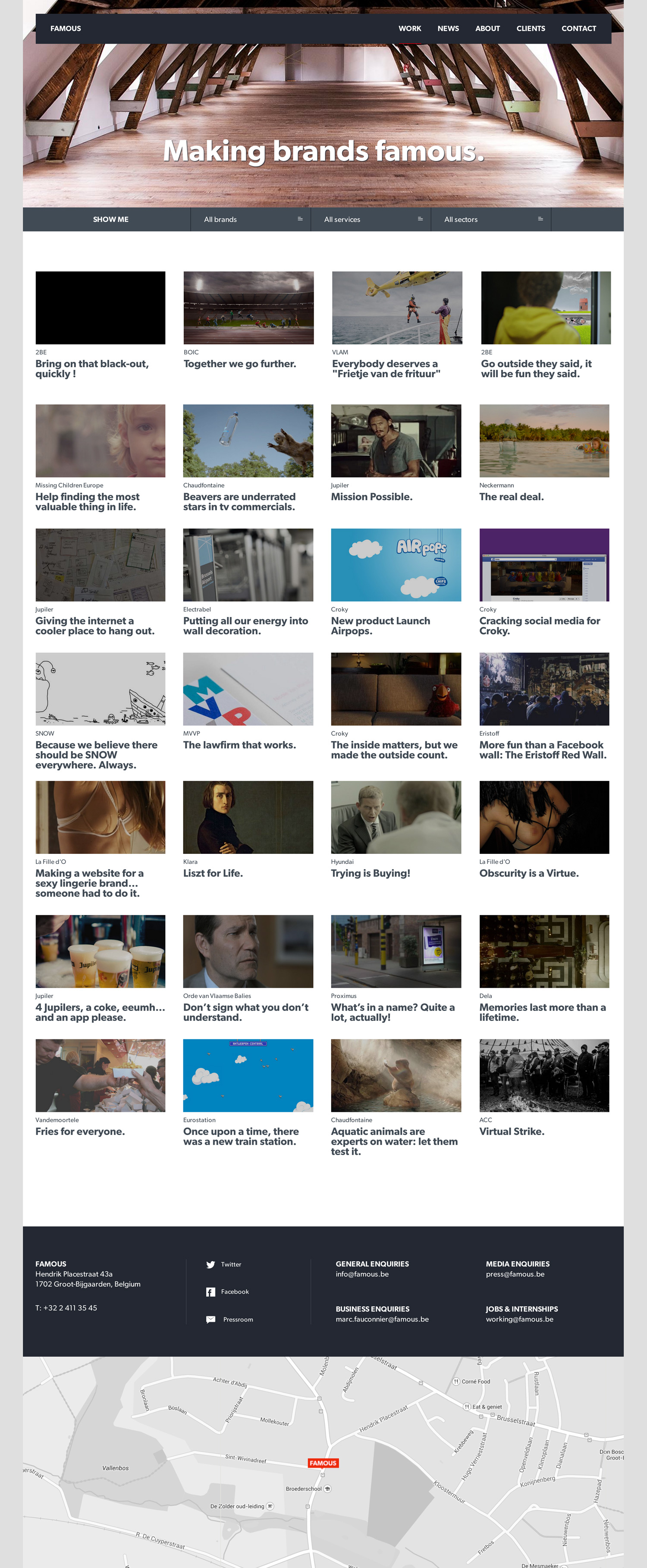Click title 'Giving the internet a cooler place'
This screenshot has width=647, height=1568.
pyautogui.click(x=95, y=626)
